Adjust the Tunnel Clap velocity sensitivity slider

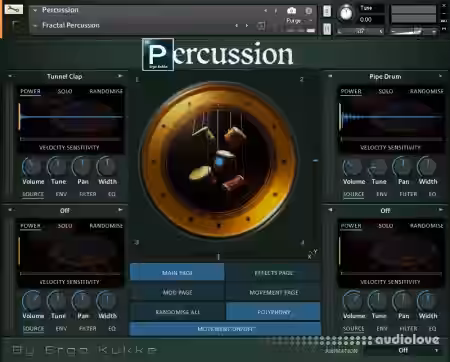point(70,139)
